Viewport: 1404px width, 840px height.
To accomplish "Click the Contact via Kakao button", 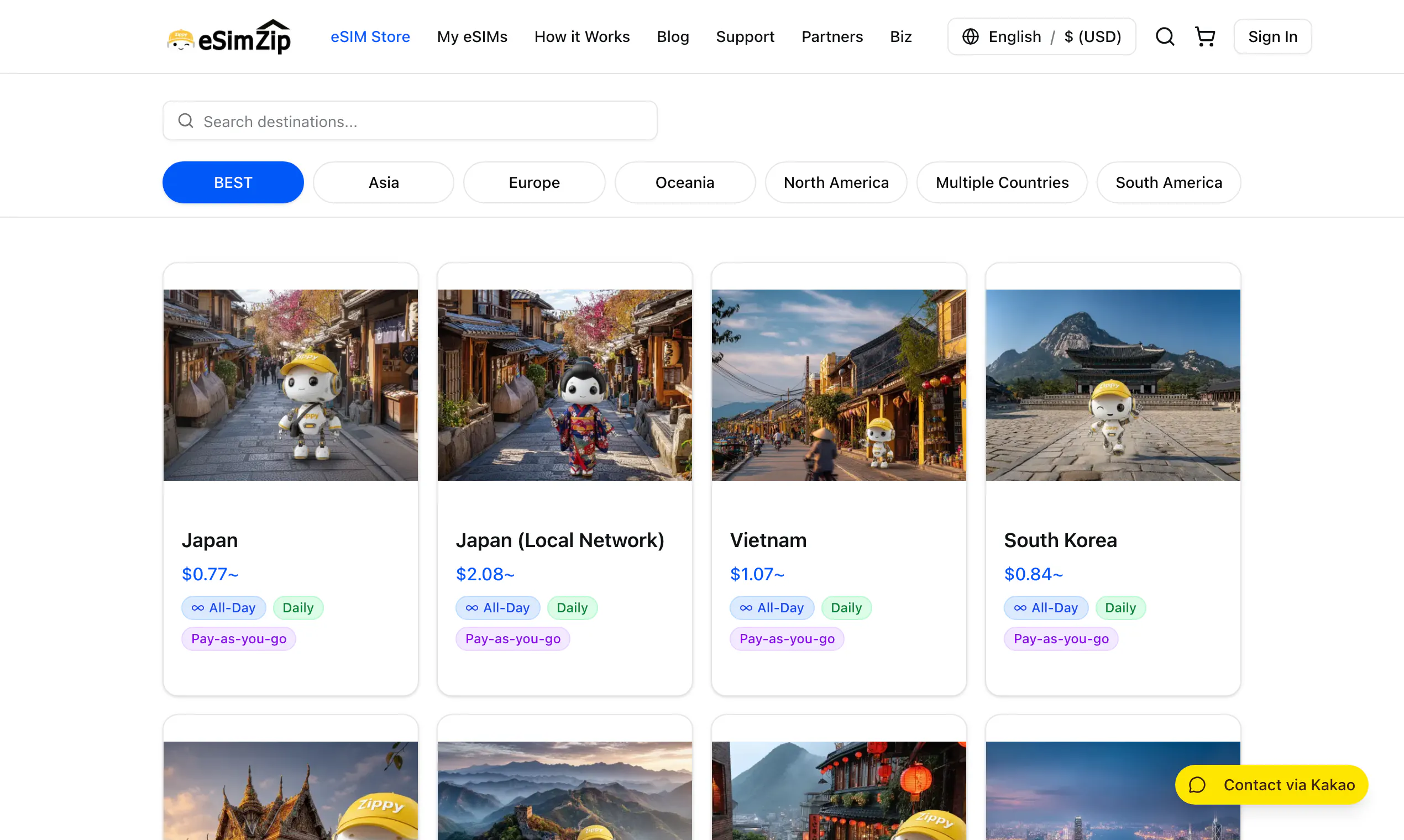I will 1271,785.
